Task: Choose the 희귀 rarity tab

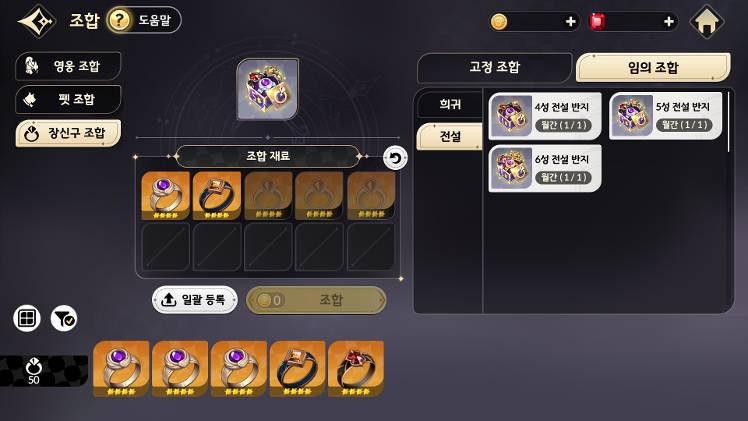Action: click(450, 104)
